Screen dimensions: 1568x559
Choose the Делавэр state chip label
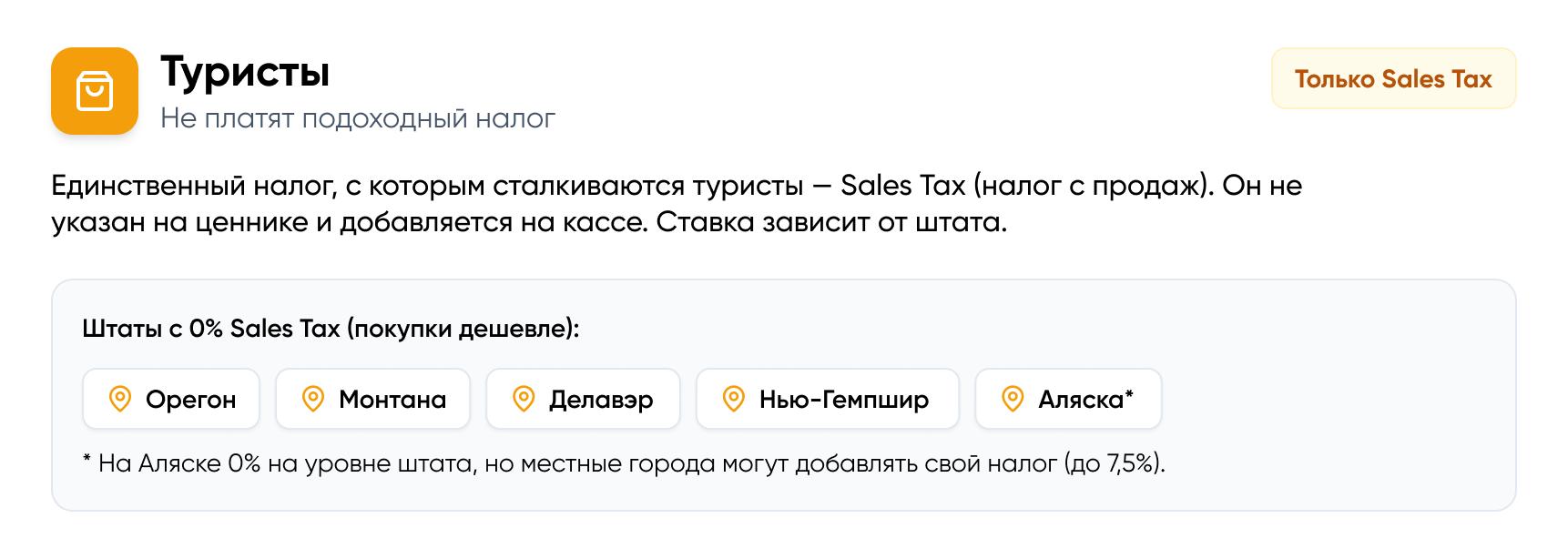click(x=601, y=400)
